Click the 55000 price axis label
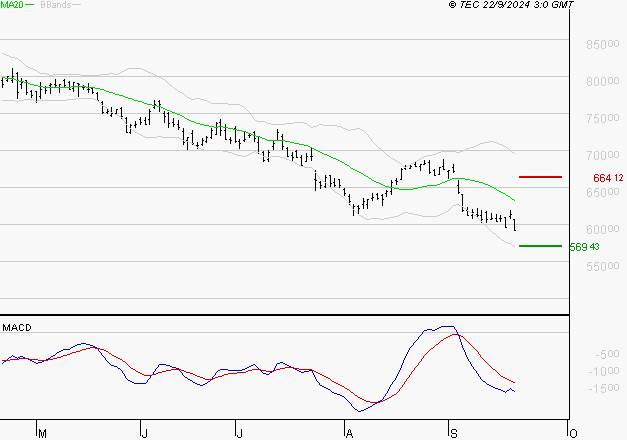The image size is (627, 440). (x=603, y=266)
